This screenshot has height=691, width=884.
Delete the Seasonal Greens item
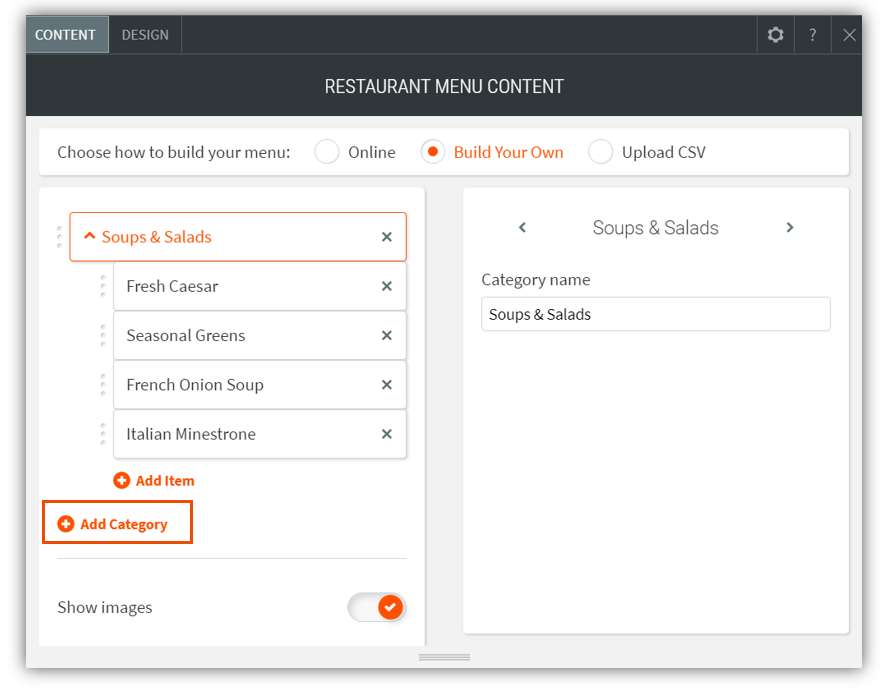[387, 336]
